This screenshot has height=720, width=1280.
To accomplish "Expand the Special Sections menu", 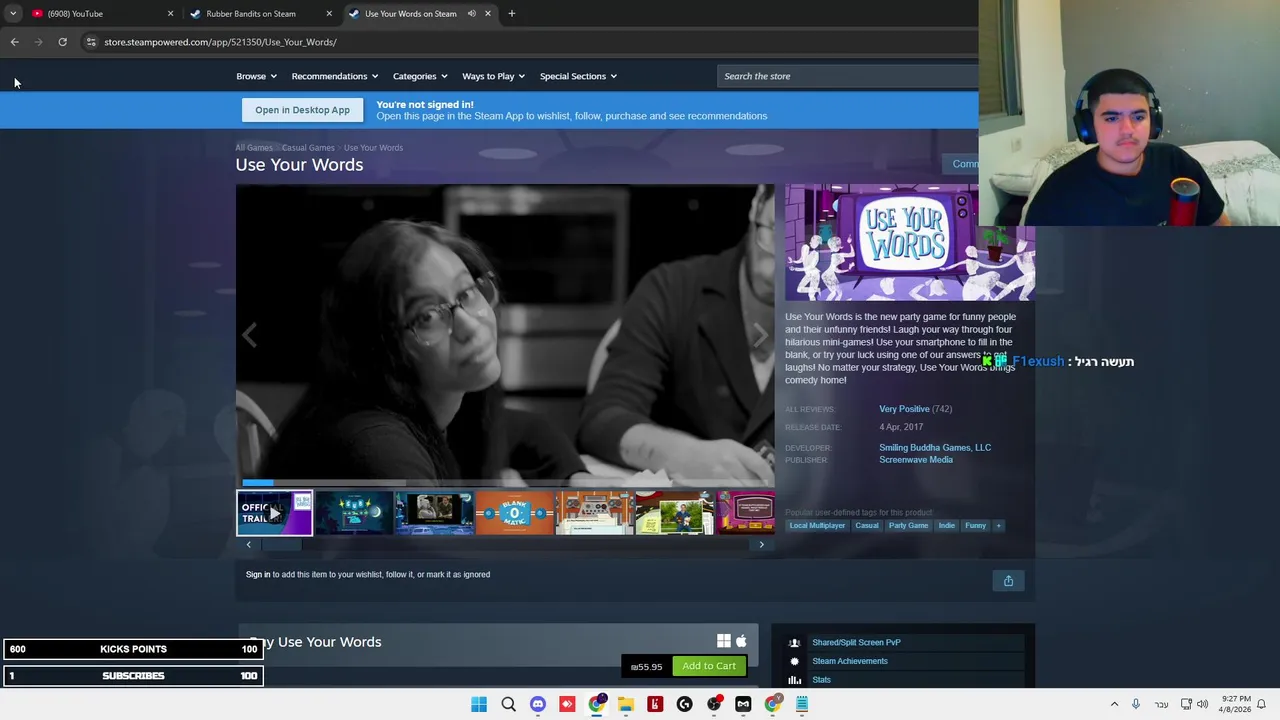I will pos(578,76).
